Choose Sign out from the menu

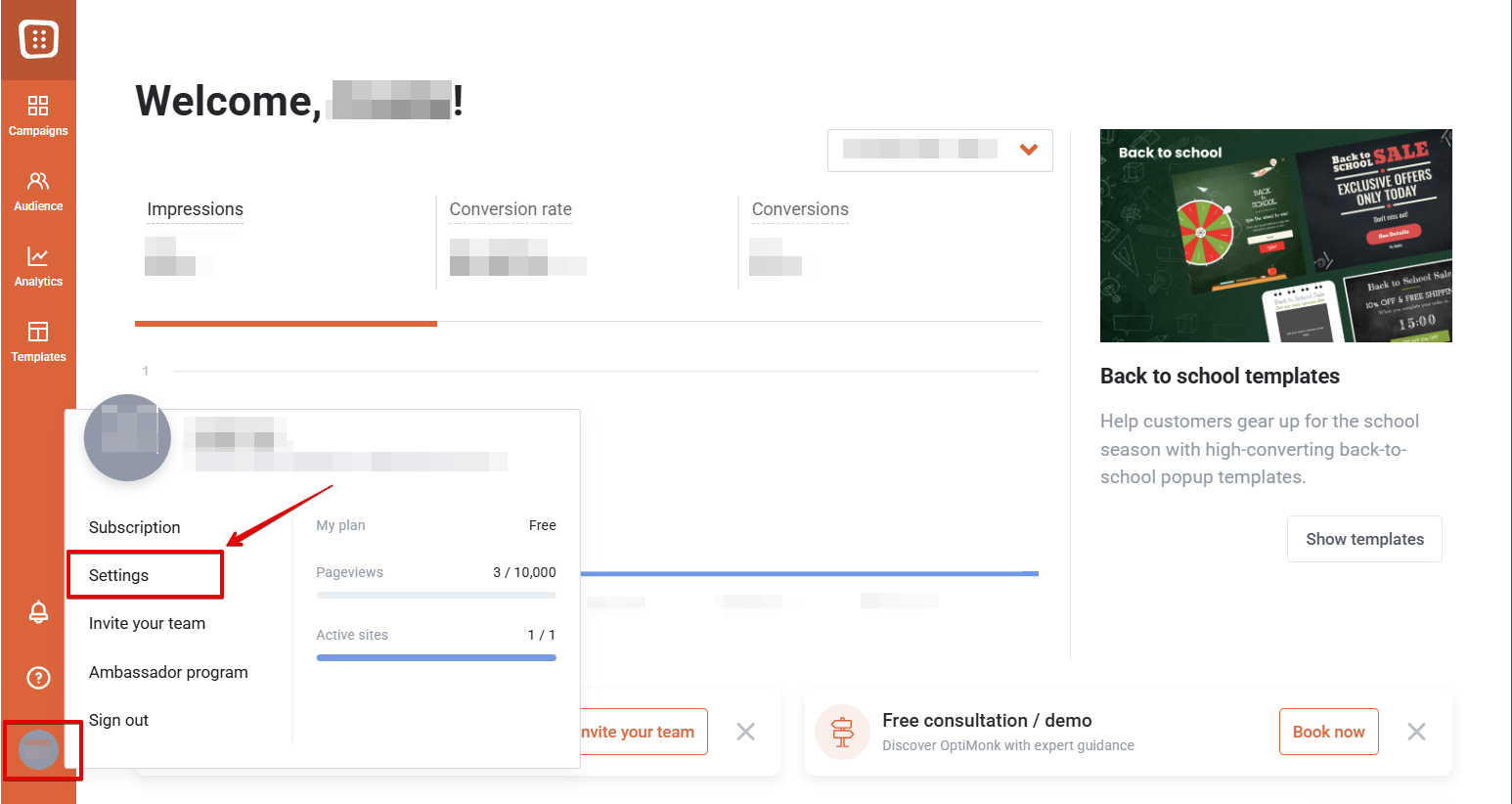coord(118,720)
